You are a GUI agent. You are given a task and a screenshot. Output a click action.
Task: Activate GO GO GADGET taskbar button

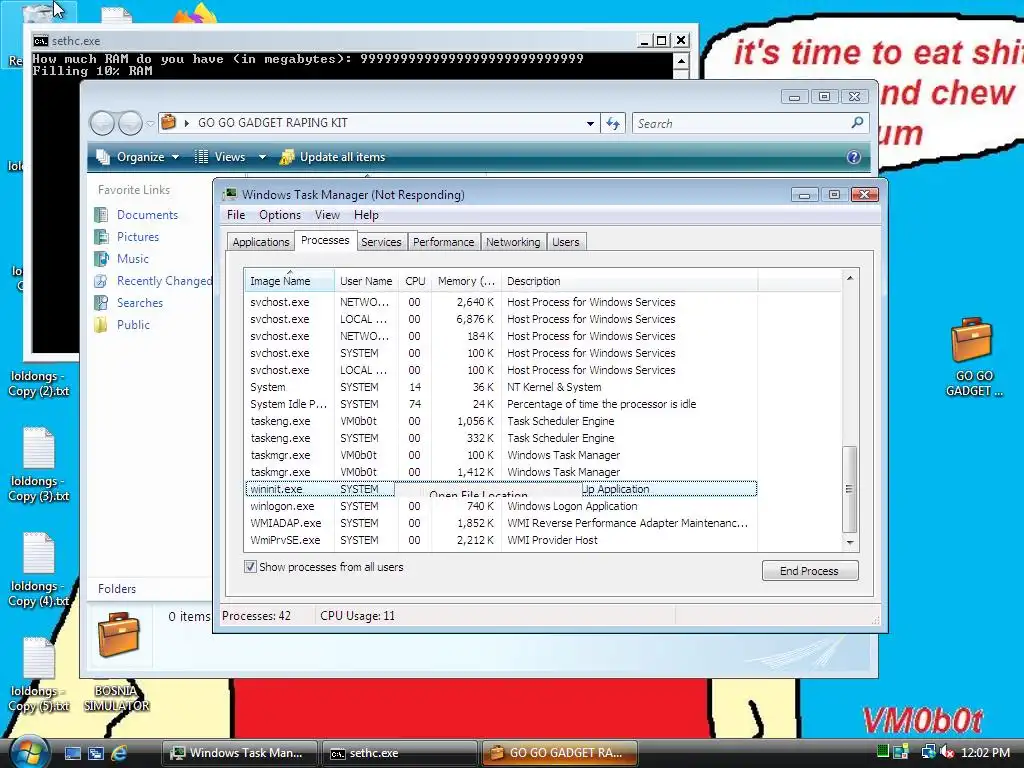(559, 753)
